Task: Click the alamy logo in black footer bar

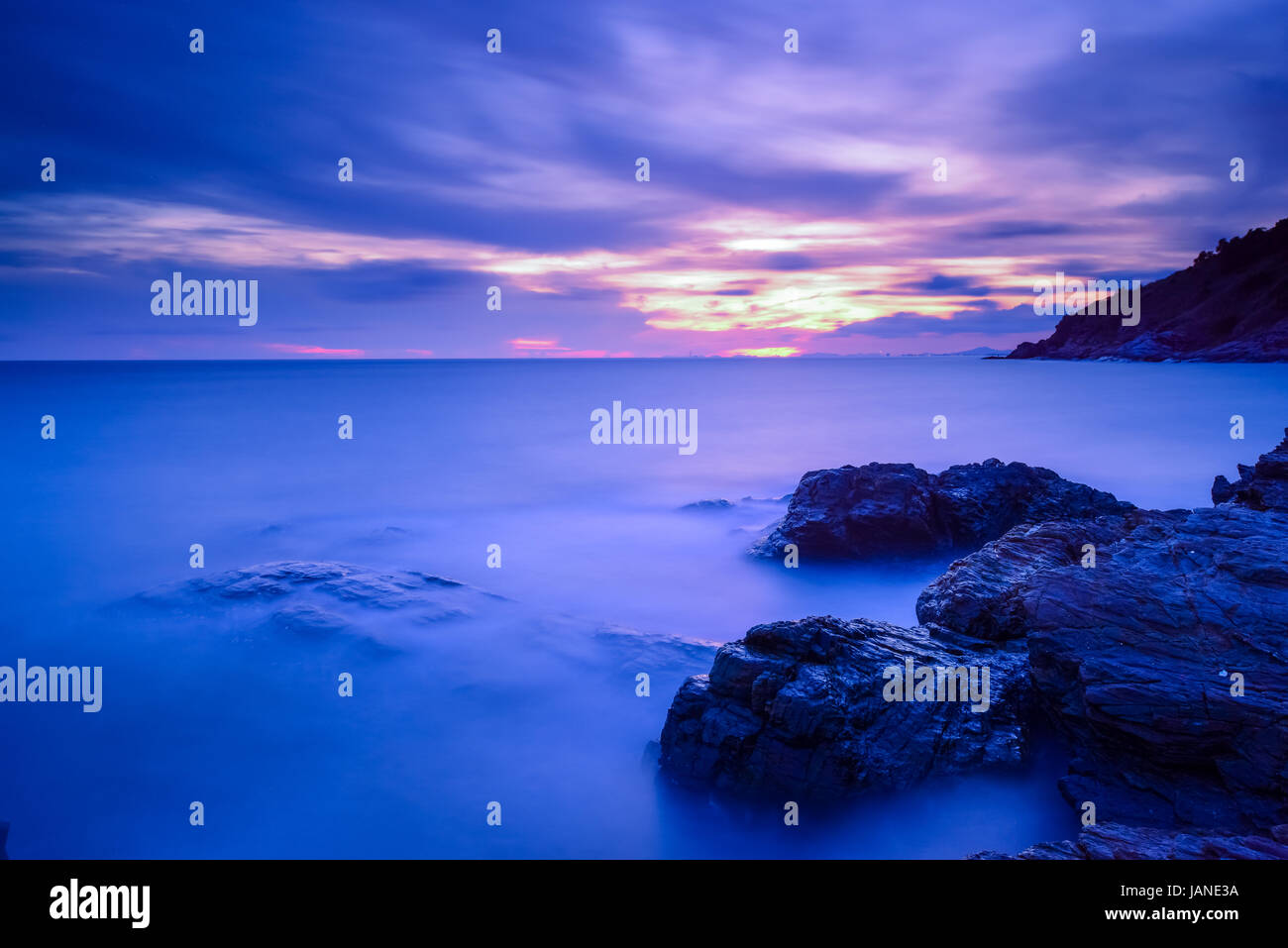Action: 99,903
